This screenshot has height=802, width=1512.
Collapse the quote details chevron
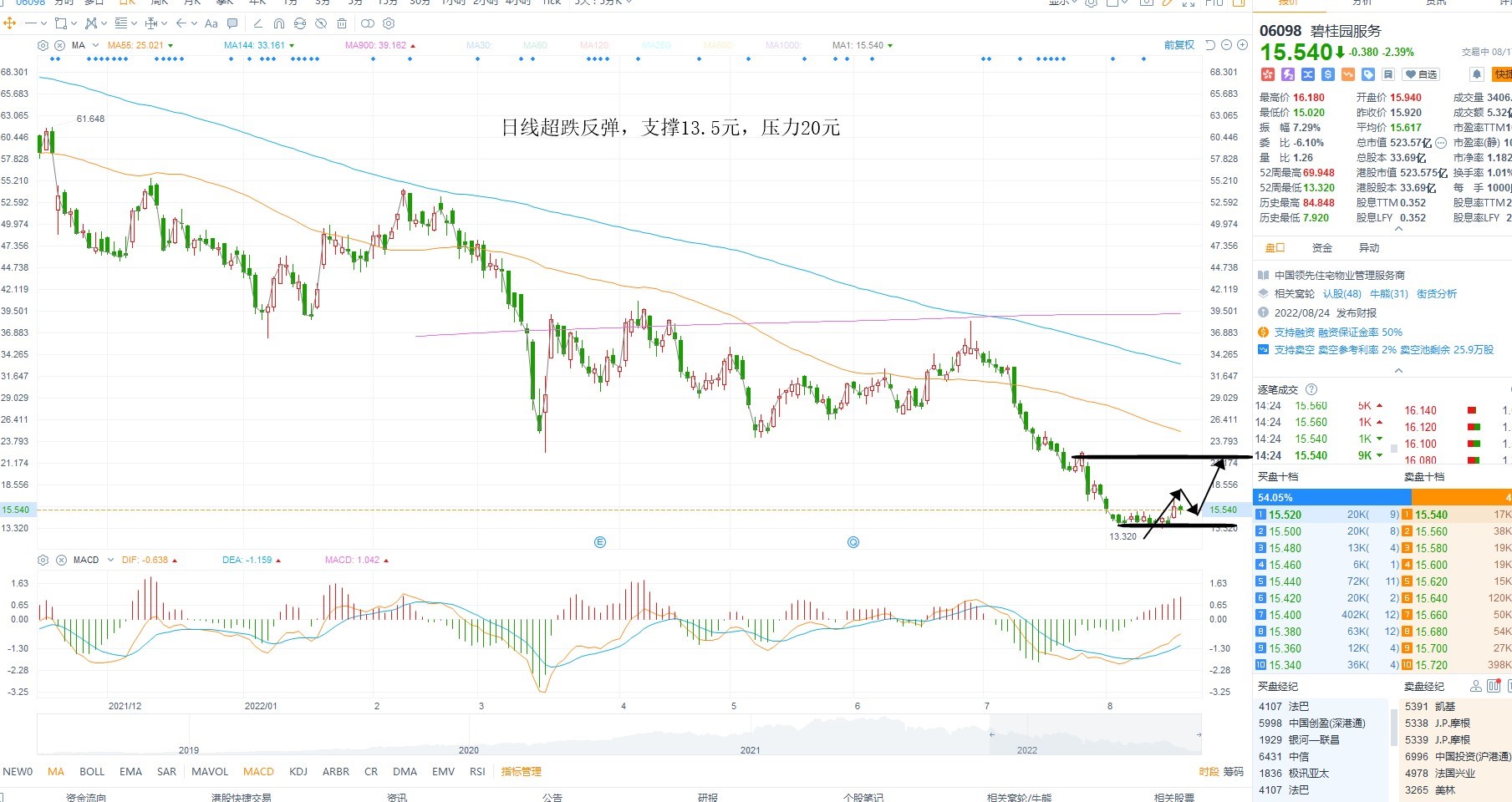1399,229
